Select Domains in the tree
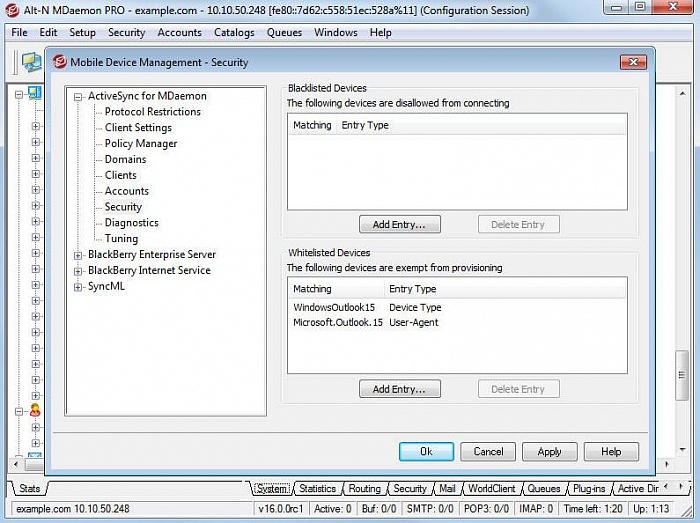Screen dimensions: 700x523 tap(125, 159)
